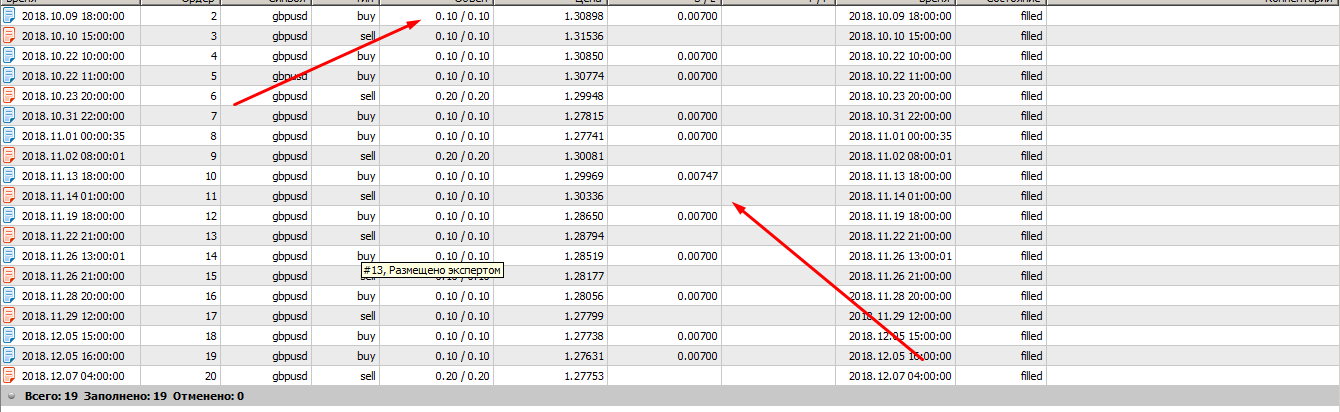Select the order number 13 cell
The height and width of the screenshot is (412, 1340).
click(211, 236)
